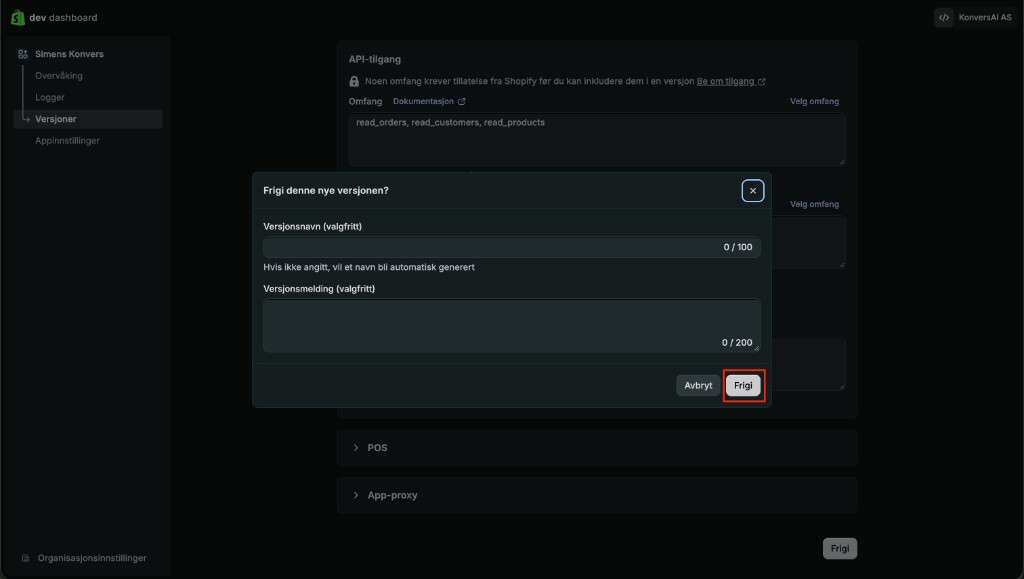Focus the Versjonsmelding text area
The width and height of the screenshot is (1024, 579).
511,326
